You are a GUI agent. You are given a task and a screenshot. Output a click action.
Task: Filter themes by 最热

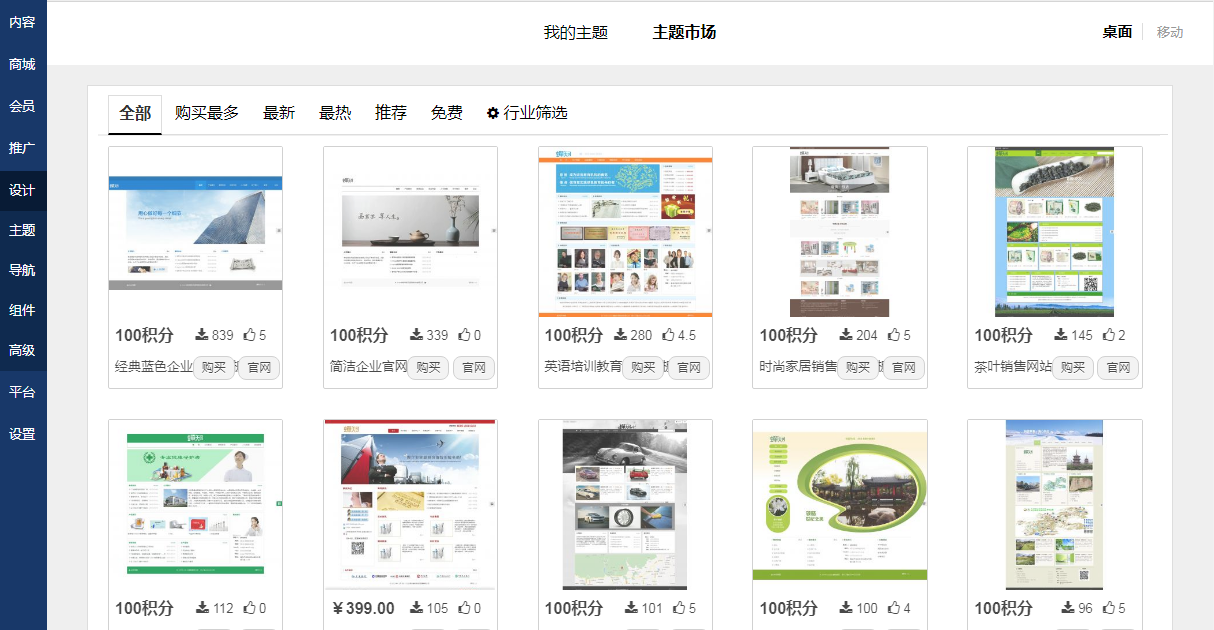pyautogui.click(x=335, y=113)
